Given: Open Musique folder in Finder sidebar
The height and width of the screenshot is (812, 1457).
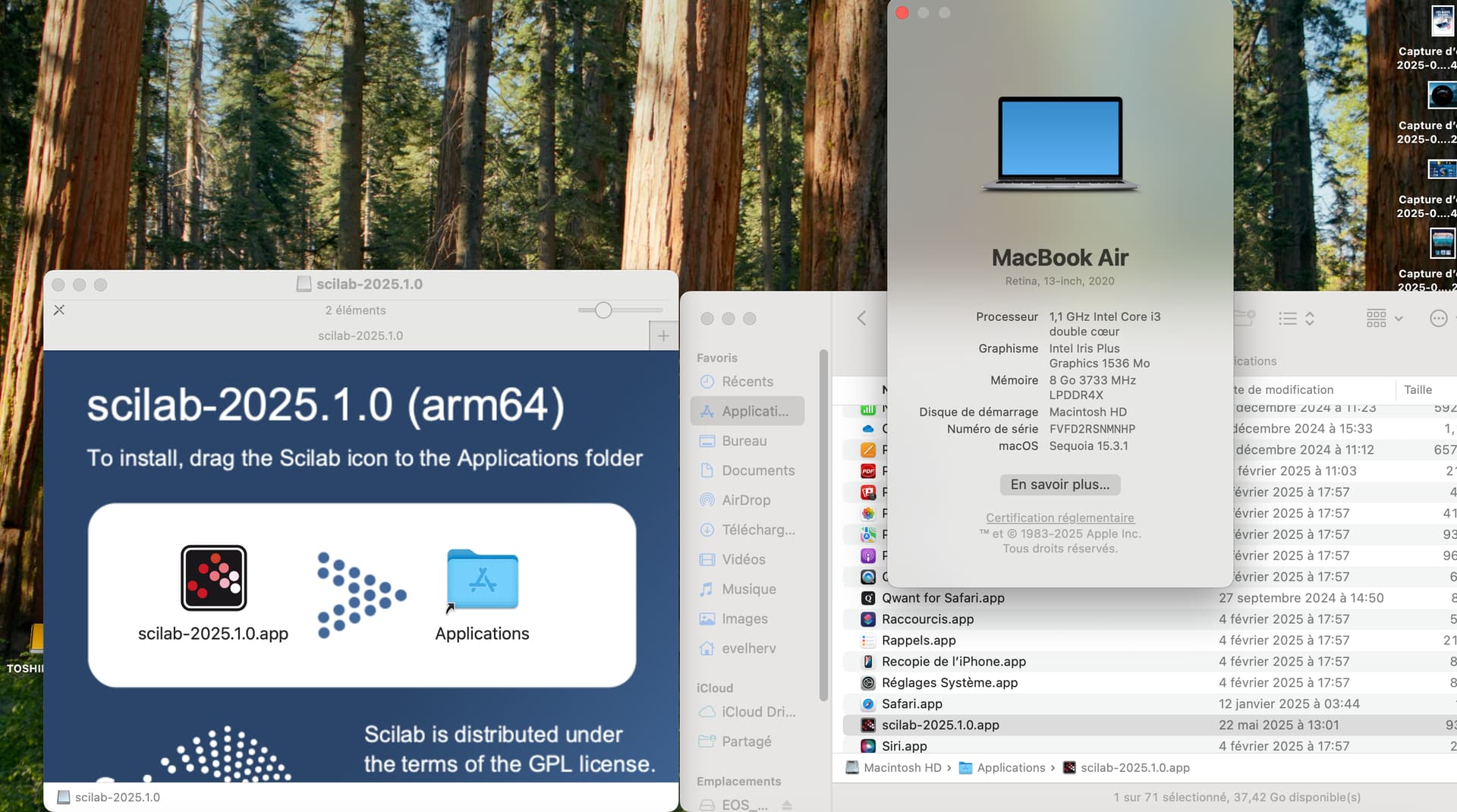Looking at the screenshot, I should (x=747, y=589).
